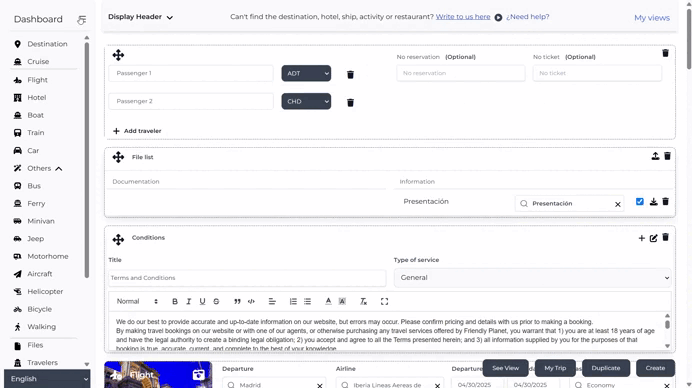This screenshot has width=692, height=388.
Task: Select Hotel in sidebar
Action: pyautogui.click(x=37, y=98)
